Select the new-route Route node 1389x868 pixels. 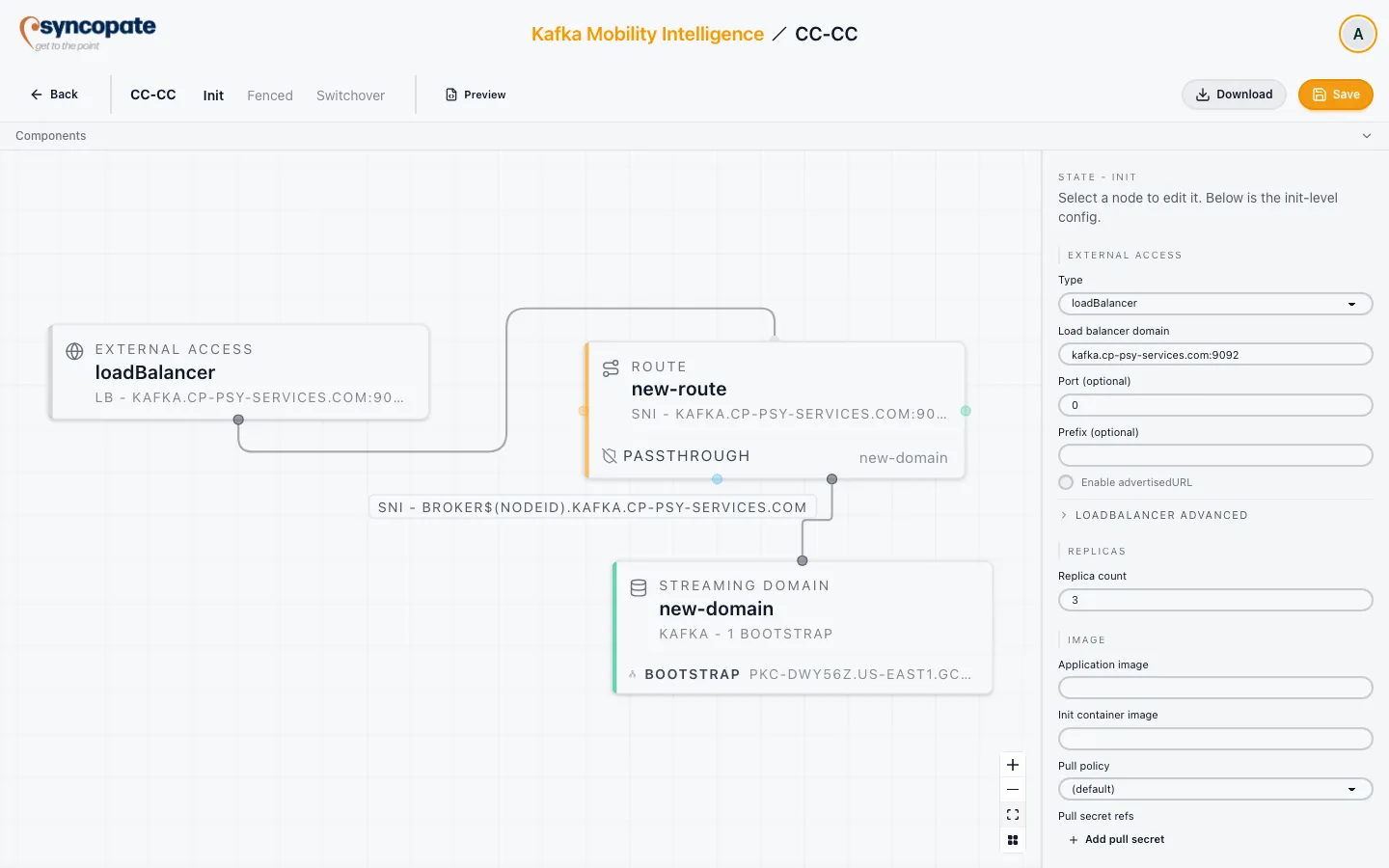tap(776, 410)
